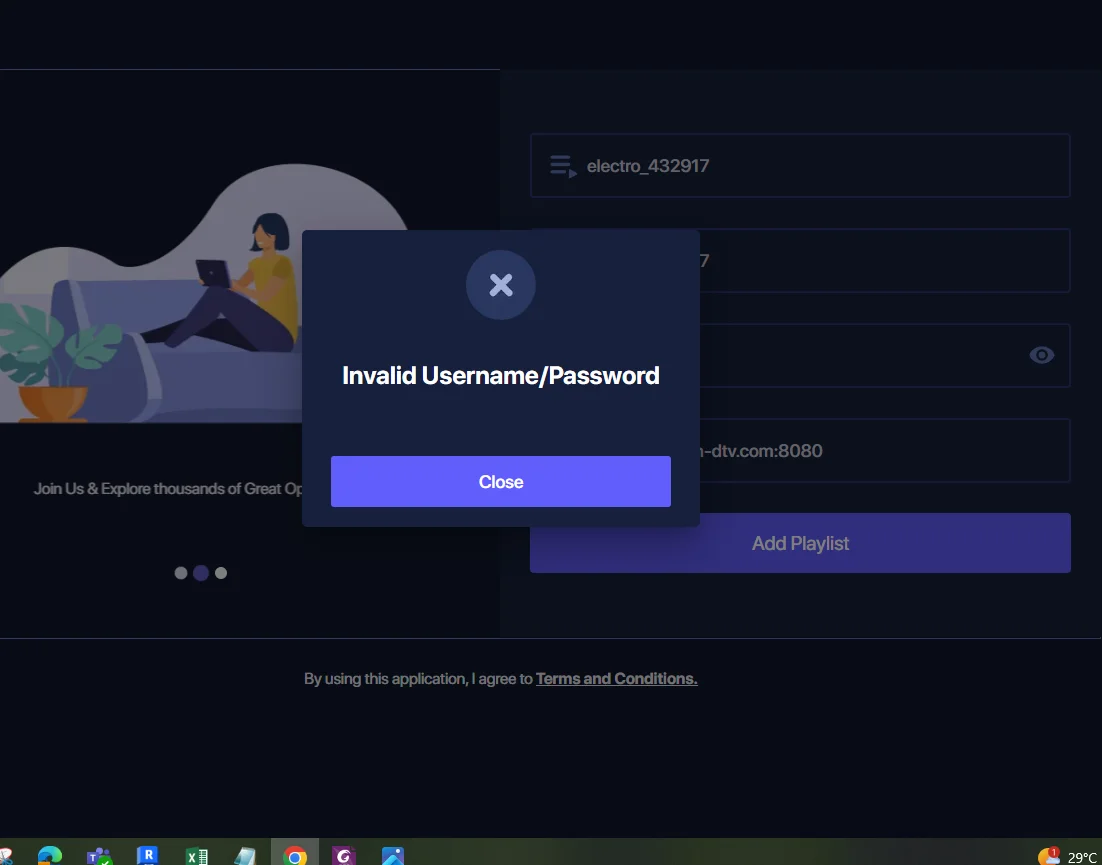Open the Terms and Conditions link
Image resolution: width=1102 pixels, height=865 pixels.
[x=616, y=679]
